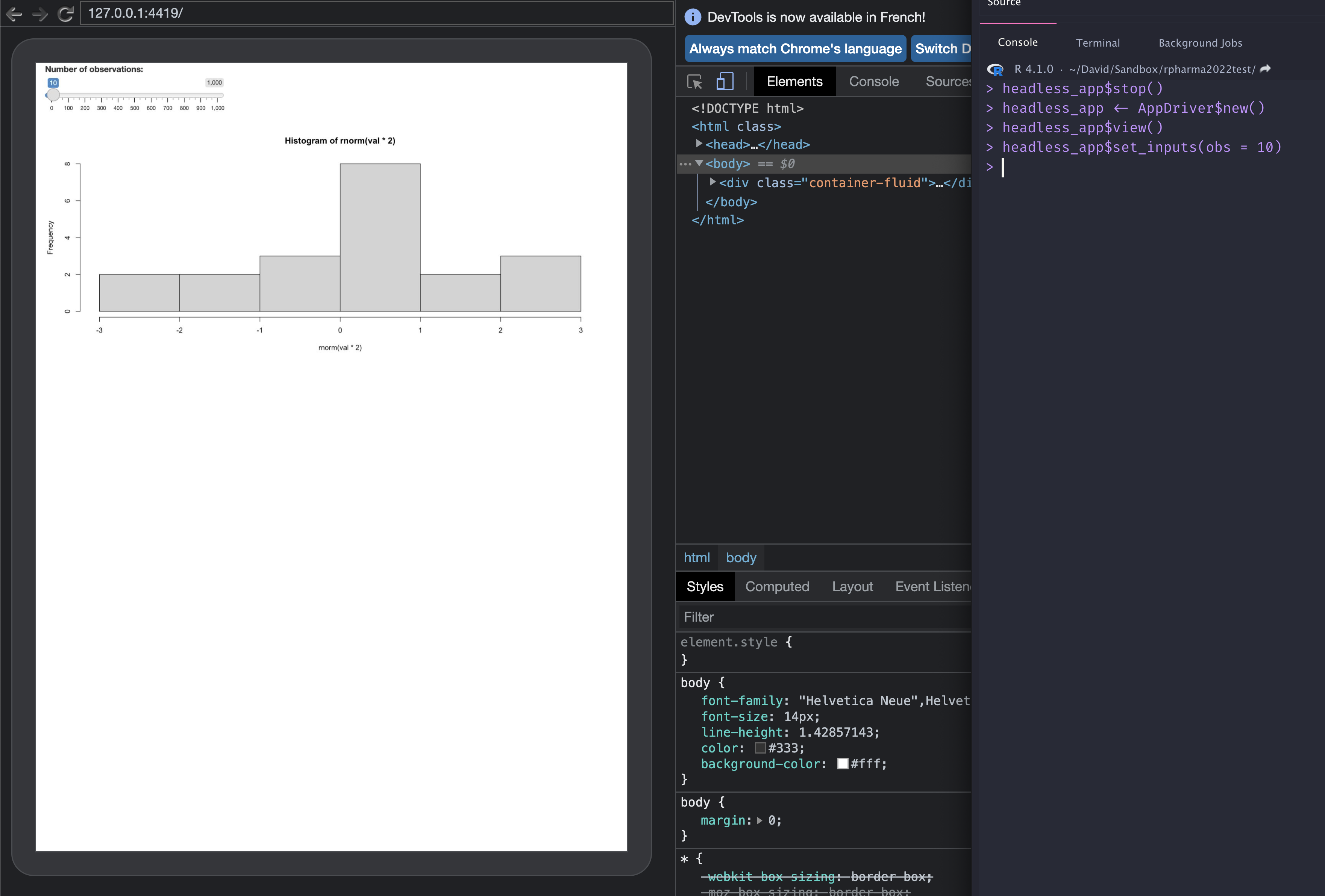The image size is (1325, 896).
Task: Click the font-family property line
Action: (835, 701)
